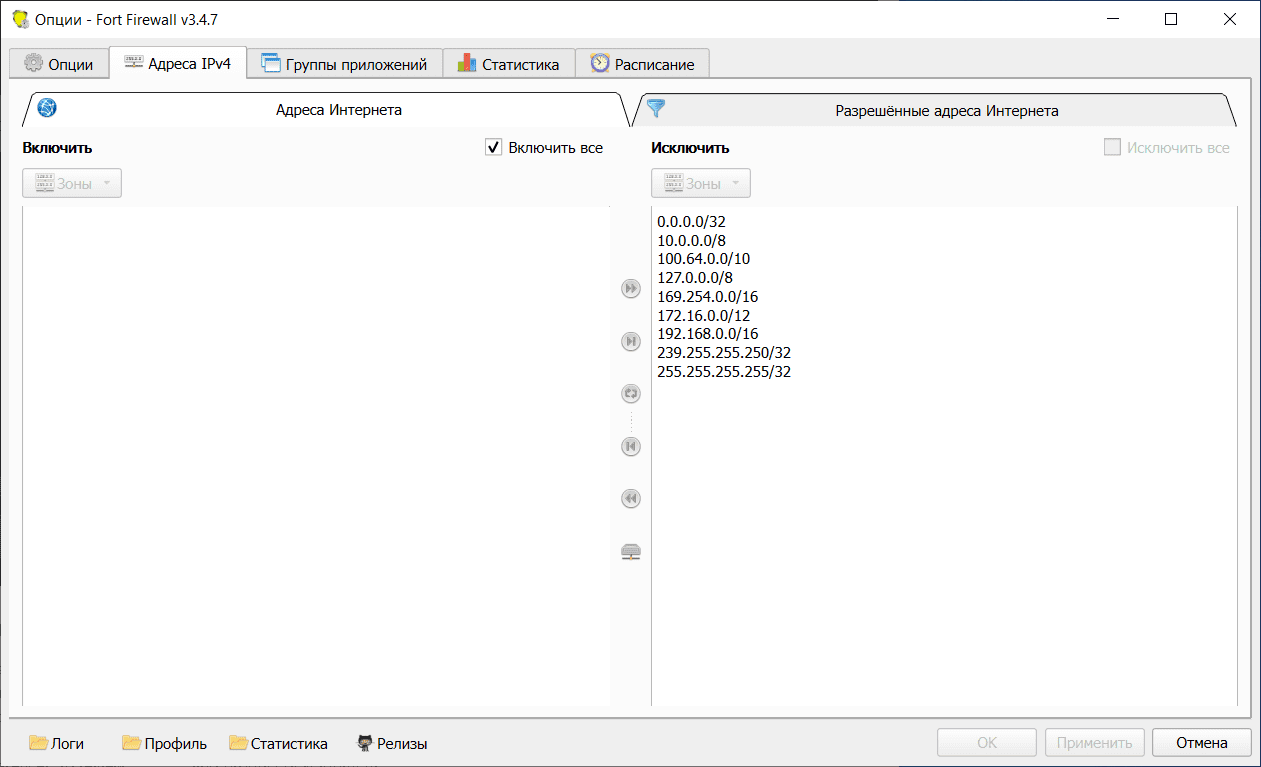Open the Зоны dropdown under Исключить
Screen dimensions: 1261x767
[x=701, y=183]
